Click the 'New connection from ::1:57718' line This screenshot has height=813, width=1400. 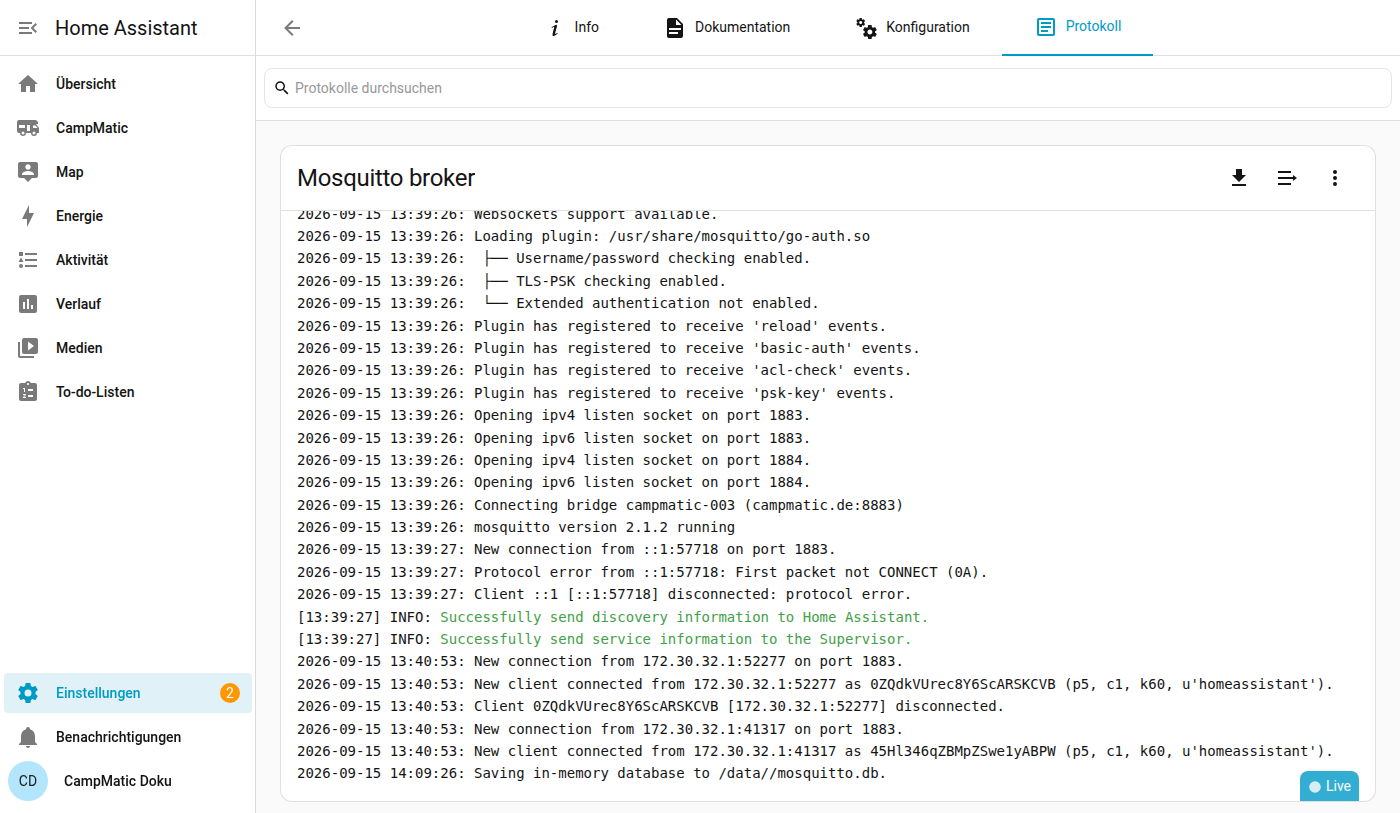[566, 549]
